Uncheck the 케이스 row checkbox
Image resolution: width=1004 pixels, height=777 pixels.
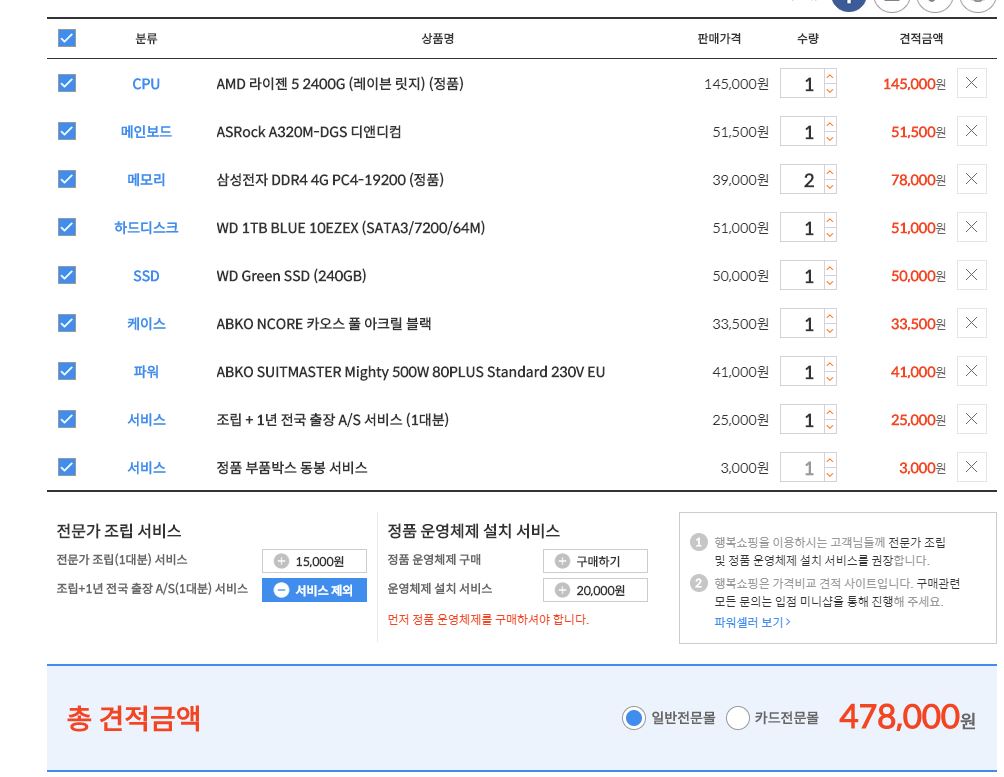point(67,323)
